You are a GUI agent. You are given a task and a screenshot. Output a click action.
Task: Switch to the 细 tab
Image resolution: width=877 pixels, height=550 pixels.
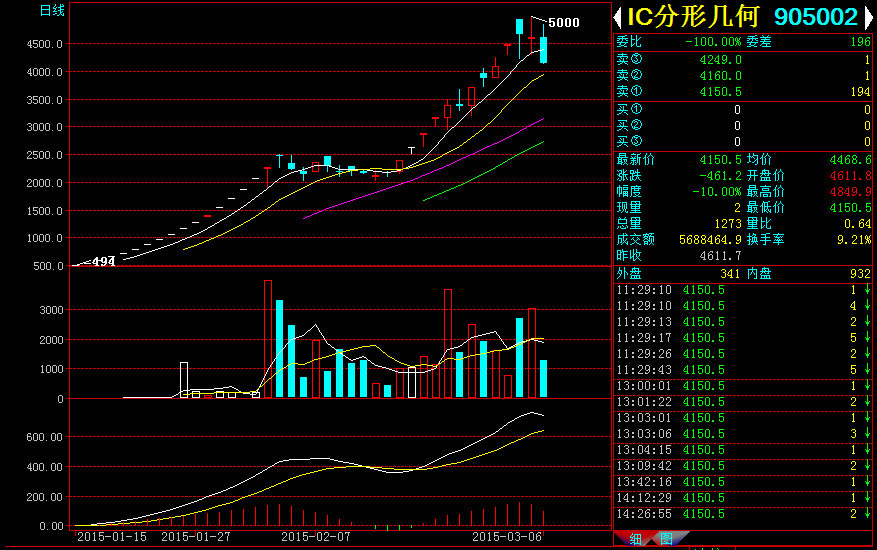pyautogui.click(x=635, y=539)
